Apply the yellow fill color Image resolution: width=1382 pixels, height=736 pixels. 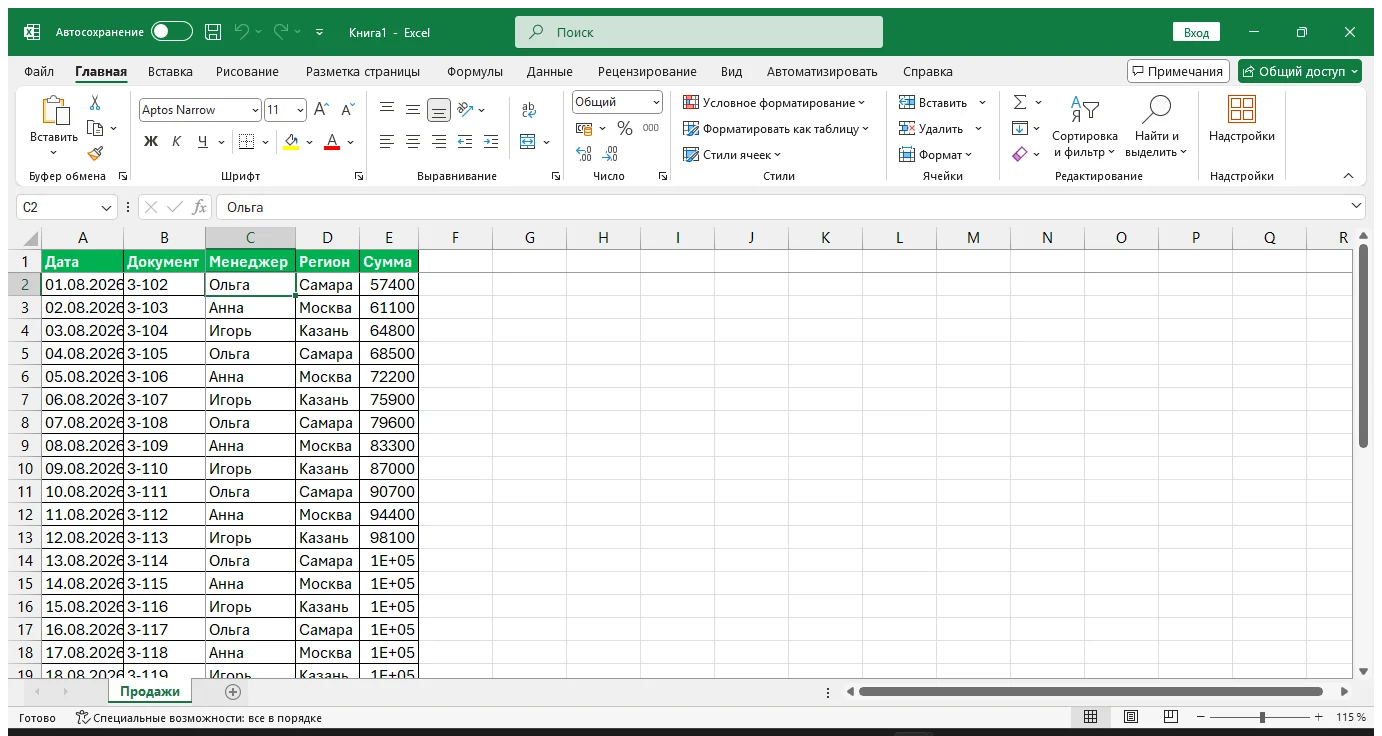pyautogui.click(x=291, y=142)
